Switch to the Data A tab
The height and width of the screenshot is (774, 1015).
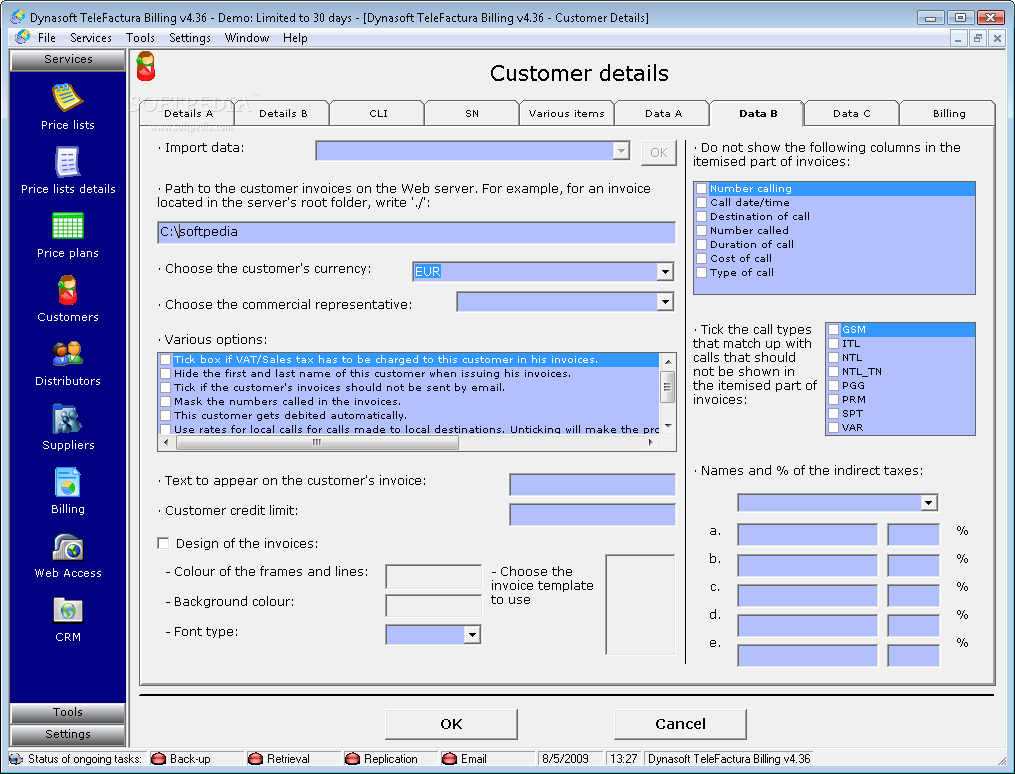pyautogui.click(x=663, y=114)
